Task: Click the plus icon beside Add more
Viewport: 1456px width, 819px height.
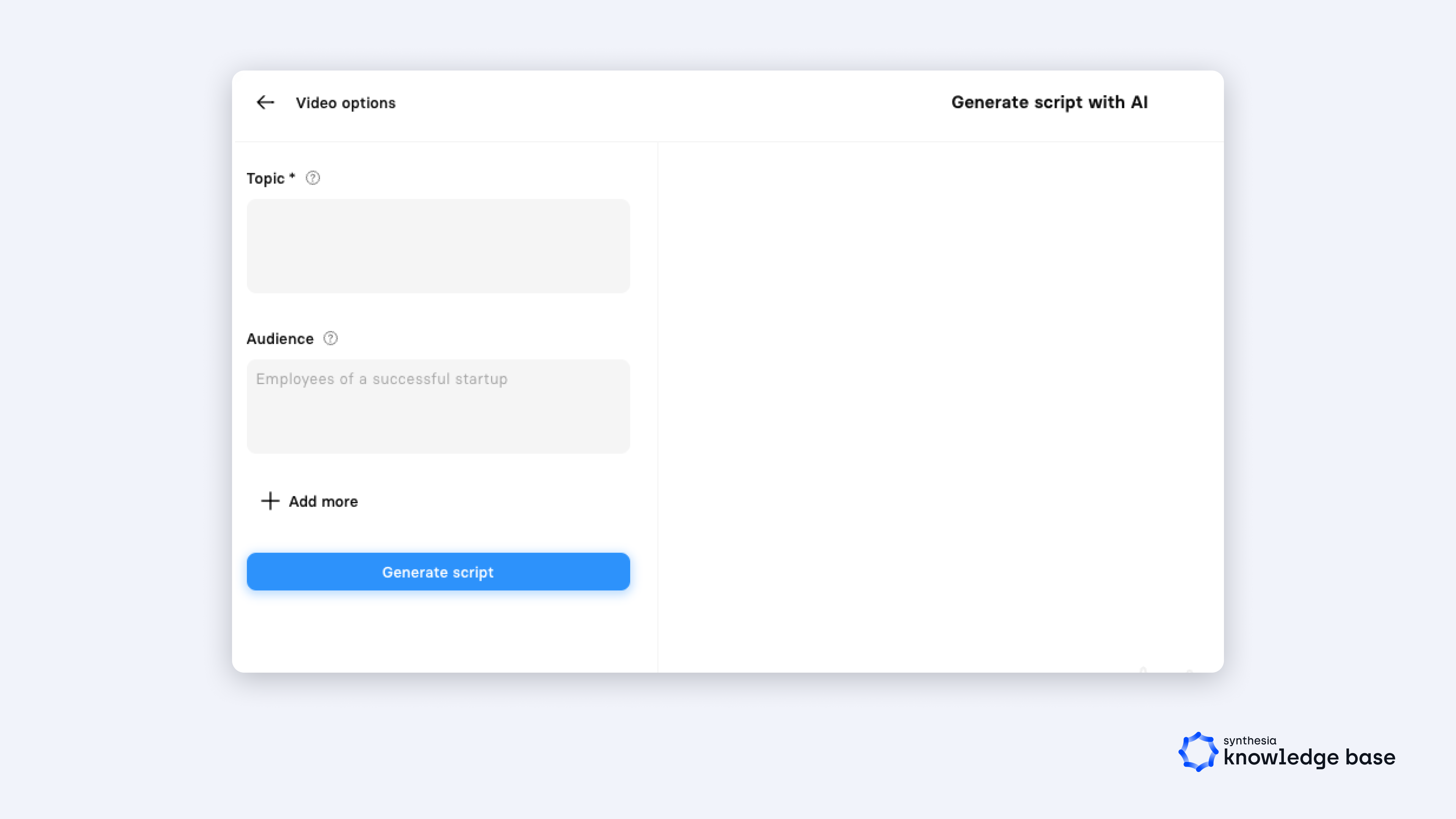Action: click(270, 501)
